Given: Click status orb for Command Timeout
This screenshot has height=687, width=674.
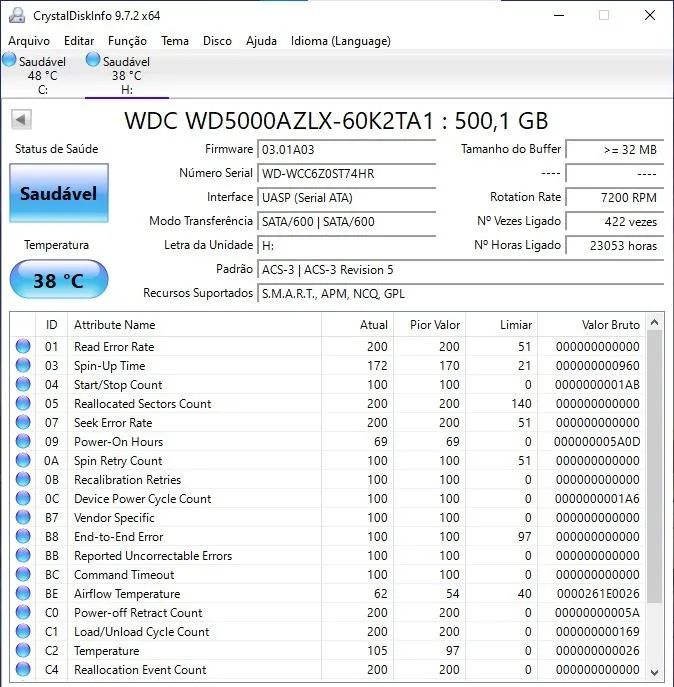Looking at the screenshot, I should coord(23,574).
